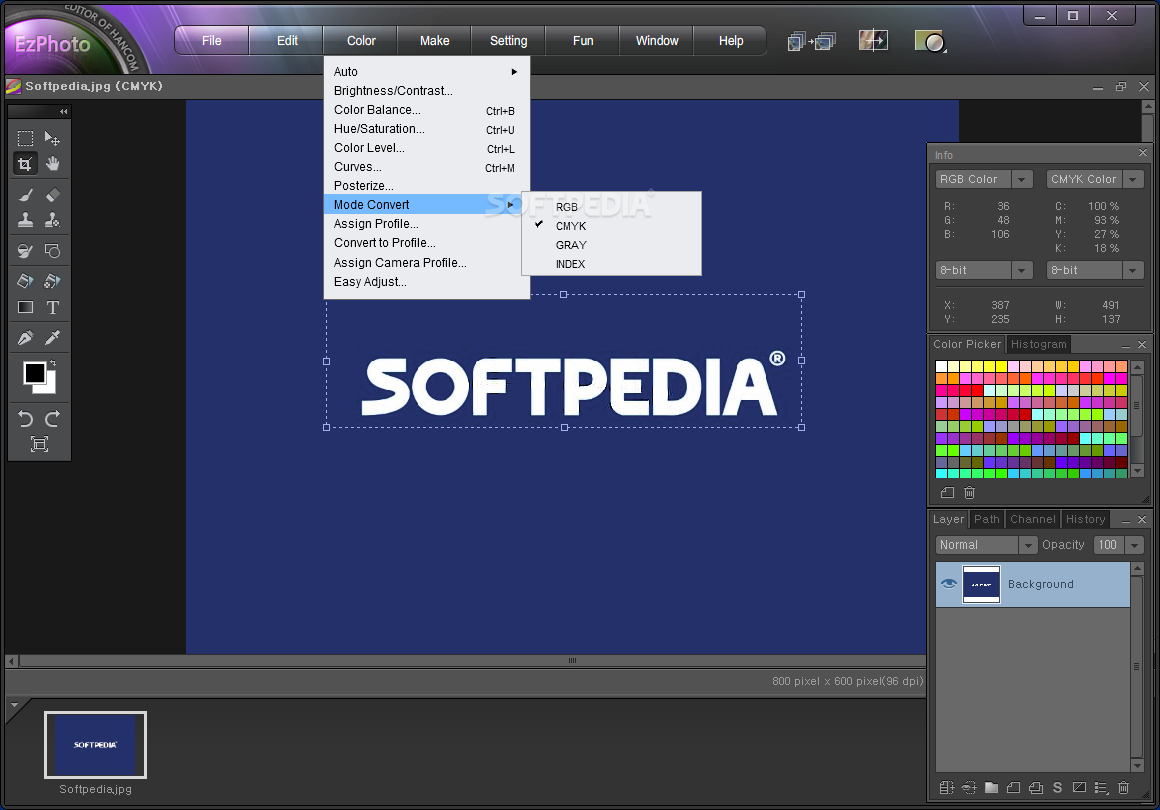Select the pen tool
The width and height of the screenshot is (1160, 810).
[x=25, y=338]
